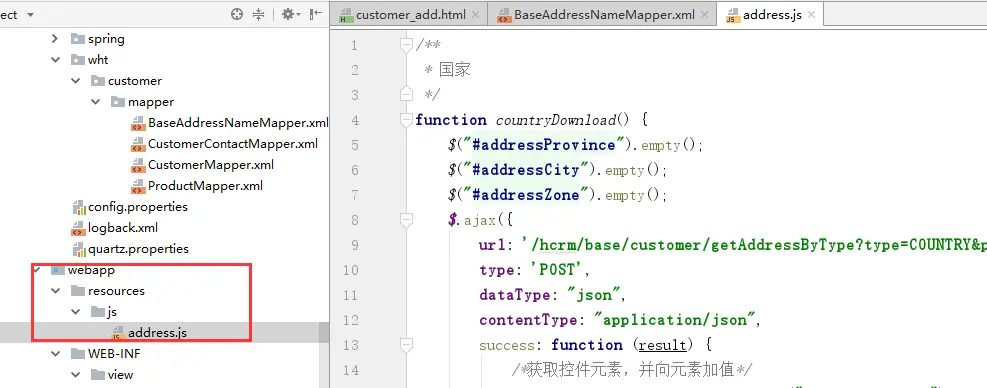
Task: Click the scroll-from-source target icon
Action: [x=237, y=14]
